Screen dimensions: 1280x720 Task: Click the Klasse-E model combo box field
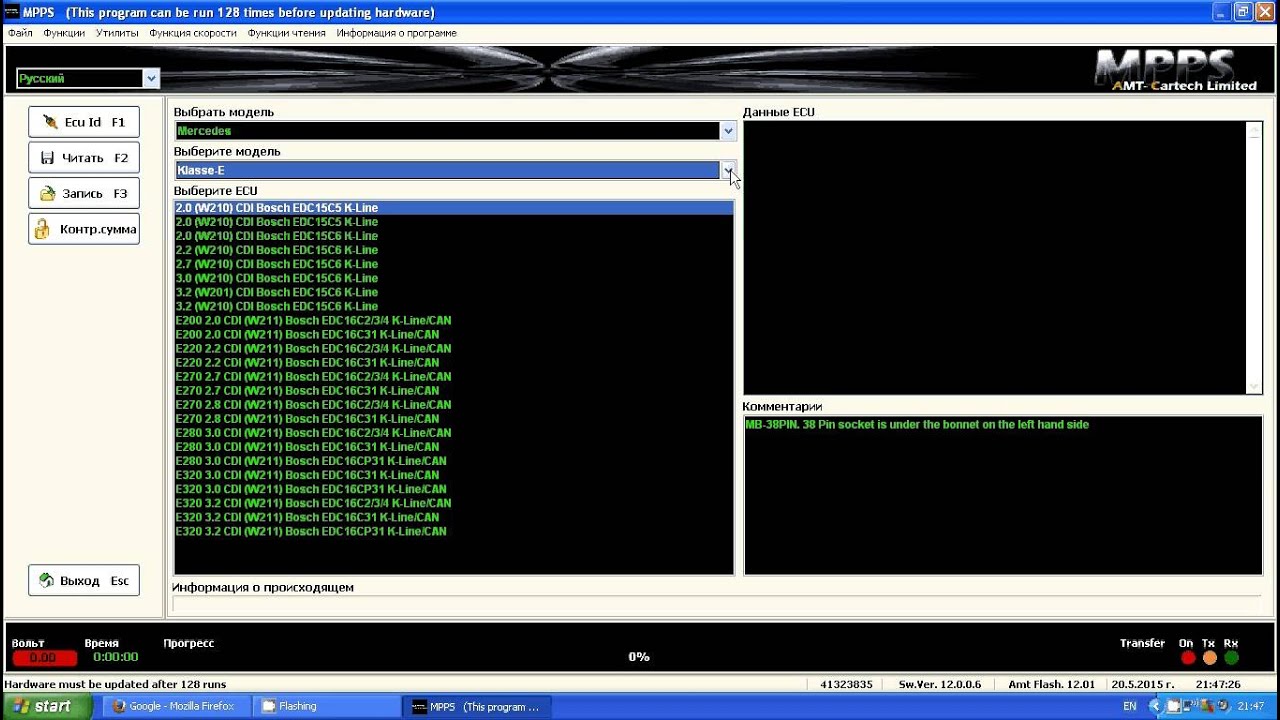click(x=448, y=171)
